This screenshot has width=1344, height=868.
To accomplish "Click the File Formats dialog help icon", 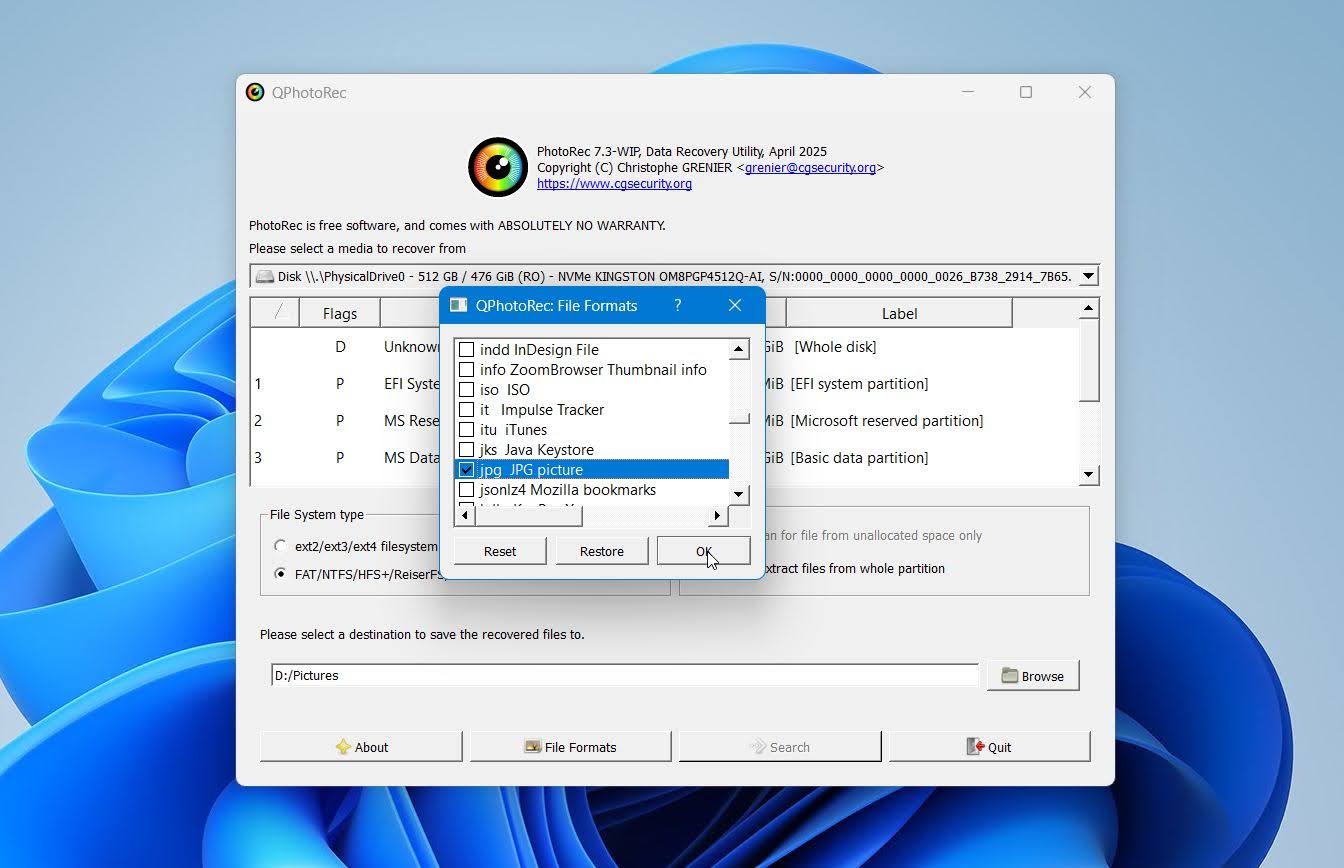I will point(677,306).
